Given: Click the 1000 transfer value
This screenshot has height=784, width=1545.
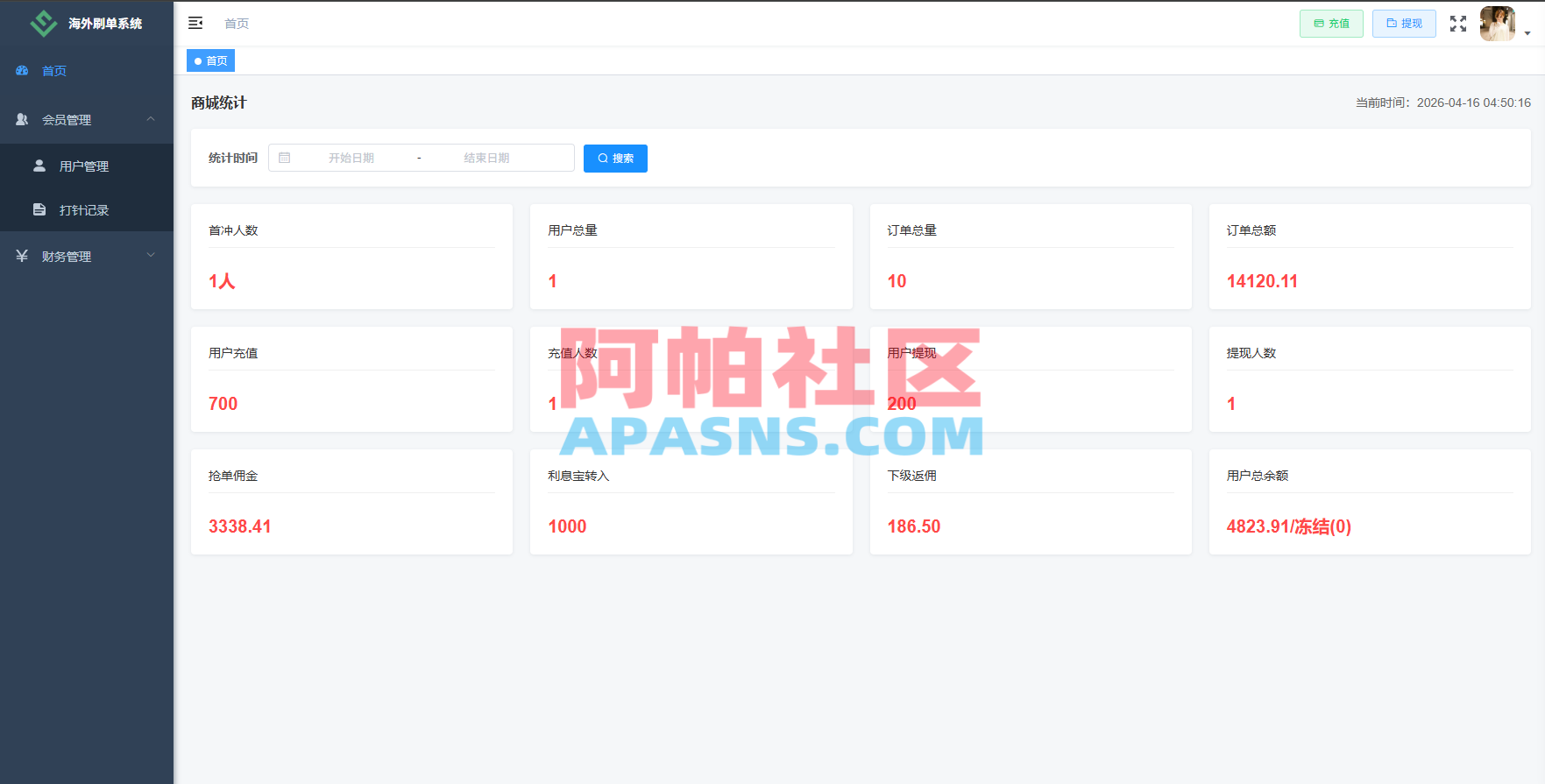Looking at the screenshot, I should pos(567,526).
